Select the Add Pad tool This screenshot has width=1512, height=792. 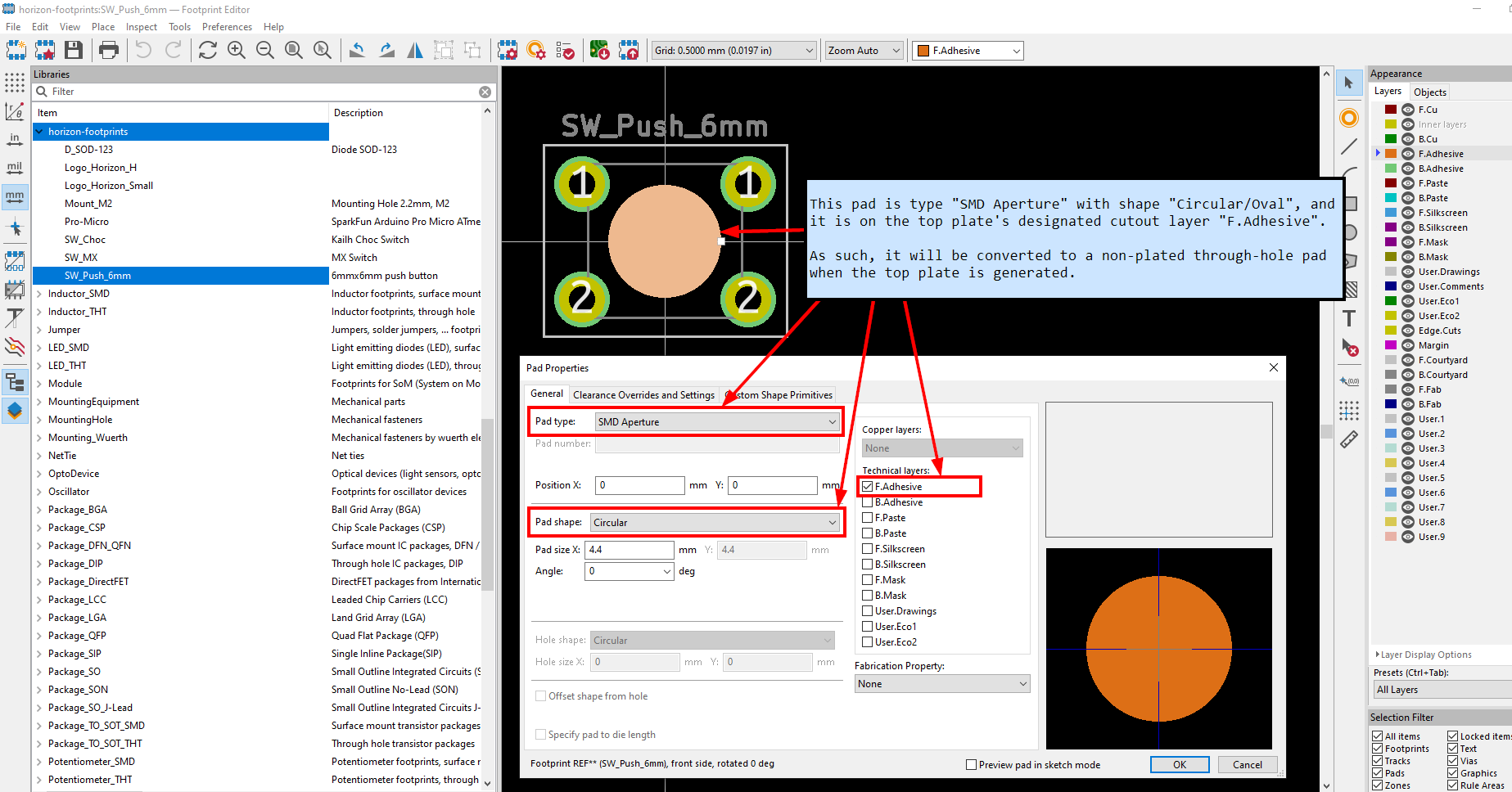click(x=1349, y=118)
